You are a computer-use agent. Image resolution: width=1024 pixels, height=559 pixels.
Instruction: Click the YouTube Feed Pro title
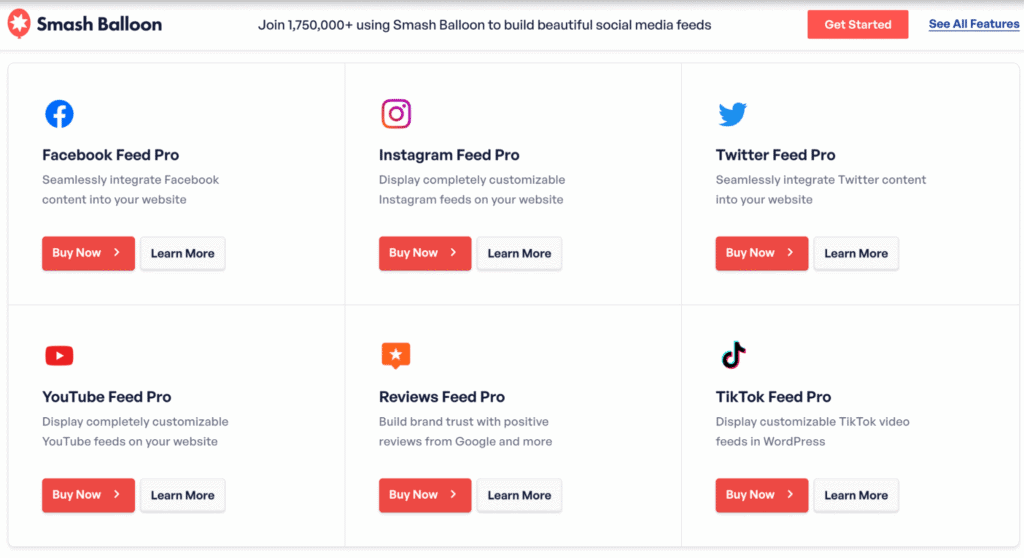[x=107, y=397]
